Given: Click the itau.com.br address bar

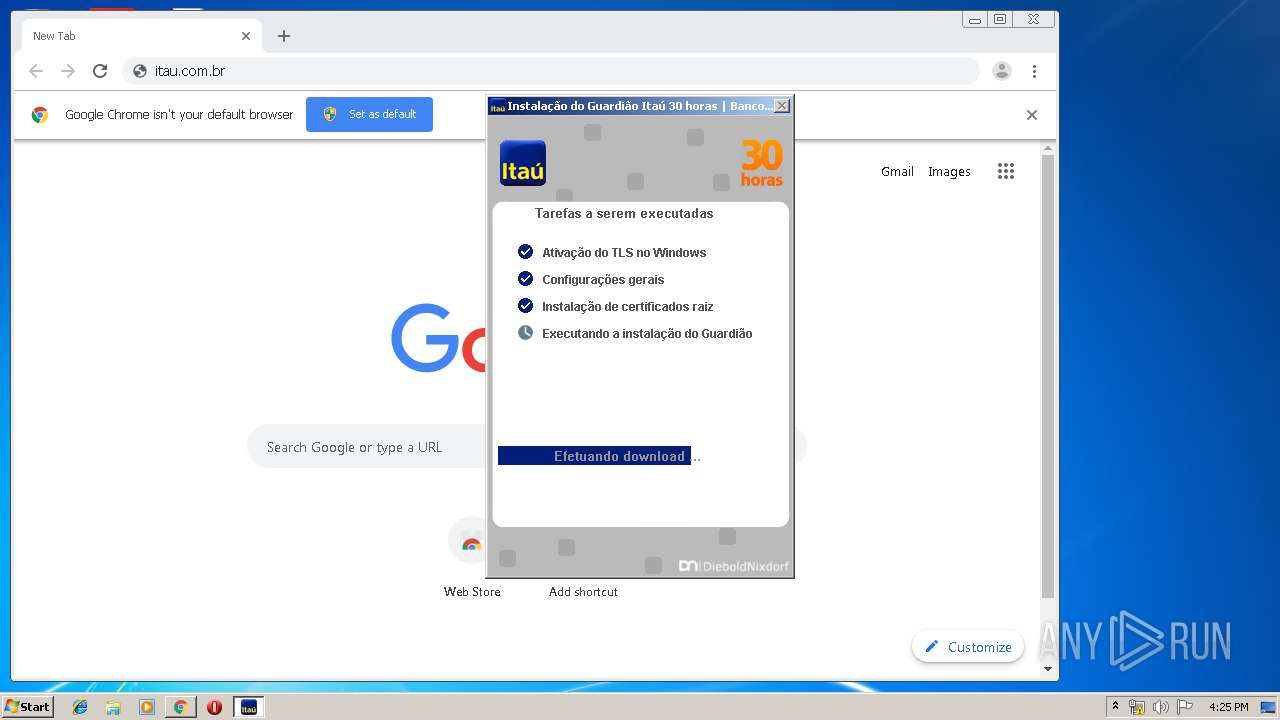Looking at the screenshot, I should [x=550, y=71].
